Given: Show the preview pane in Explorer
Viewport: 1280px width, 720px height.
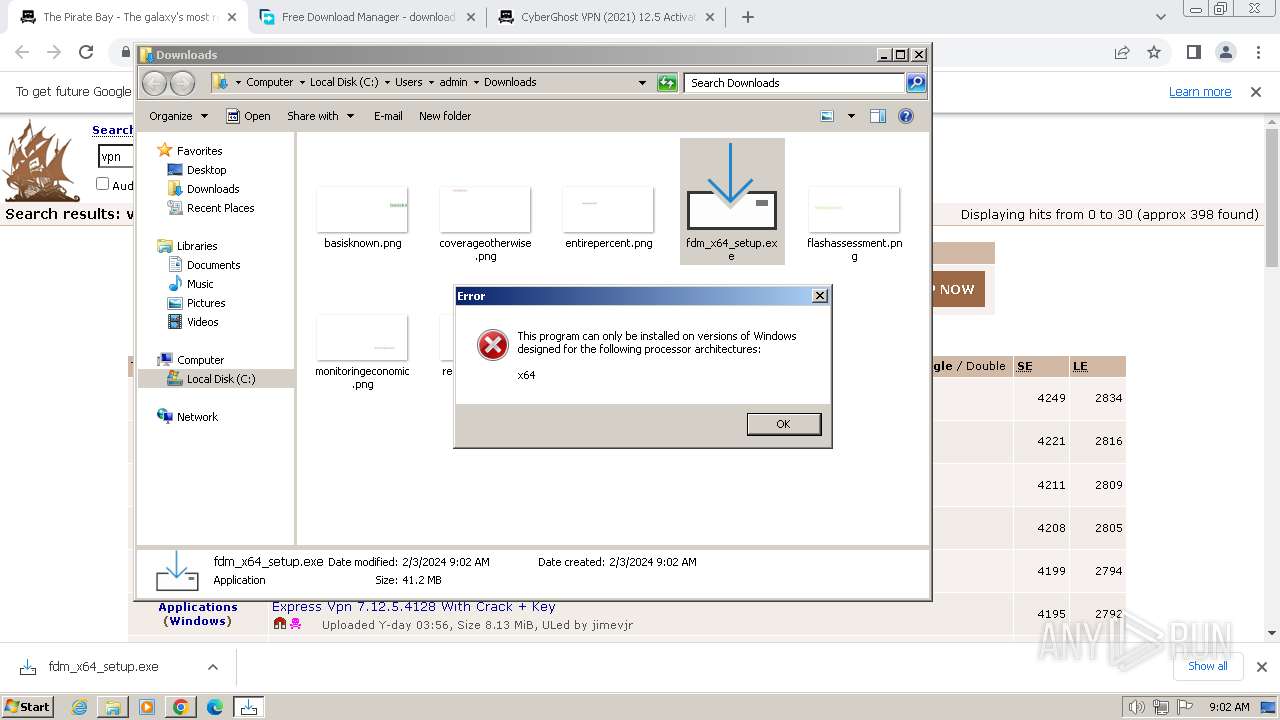Looking at the screenshot, I should click(x=878, y=116).
